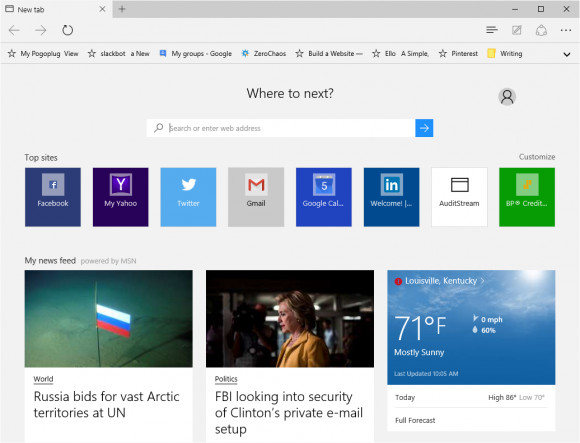Open the Share icon in the toolbar
The height and width of the screenshot is (443, 580).
pos(541,30)
